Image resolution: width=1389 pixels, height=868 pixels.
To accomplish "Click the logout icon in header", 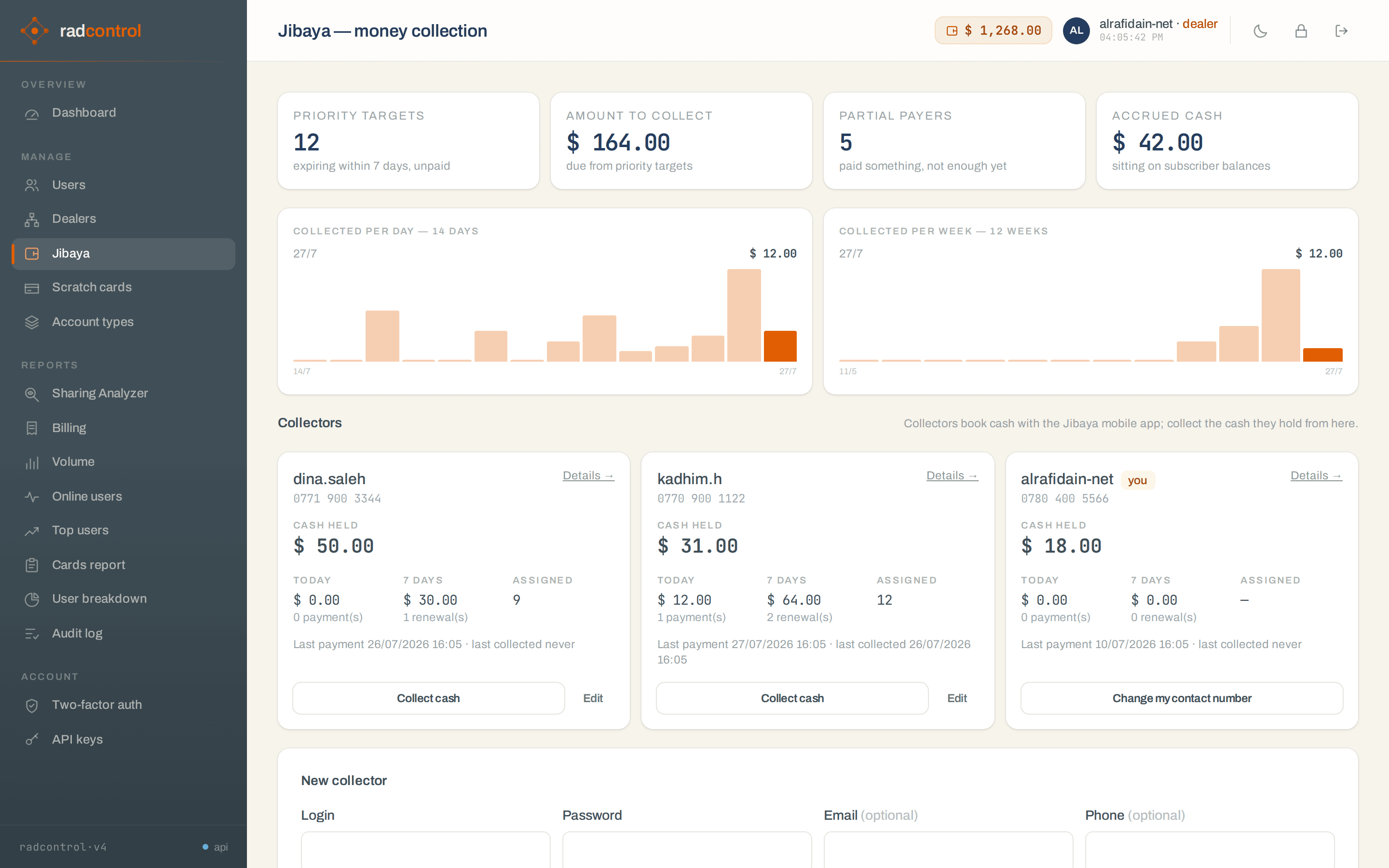I will point(1341,31).
